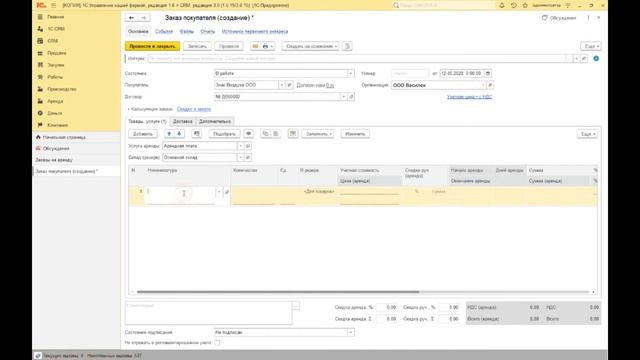
Task: Open the top 'Еще' menu of the form
Action: click(591, 47)
